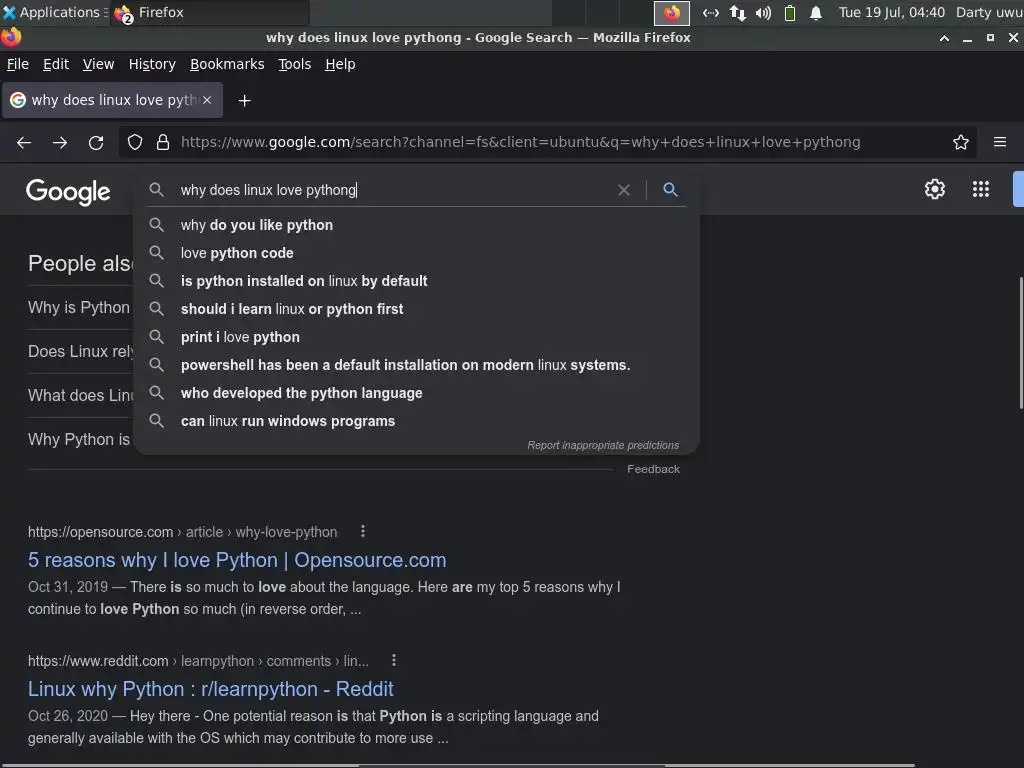Open the History menu
Screen dimensions: 1024x768
[x=152, y=64]
